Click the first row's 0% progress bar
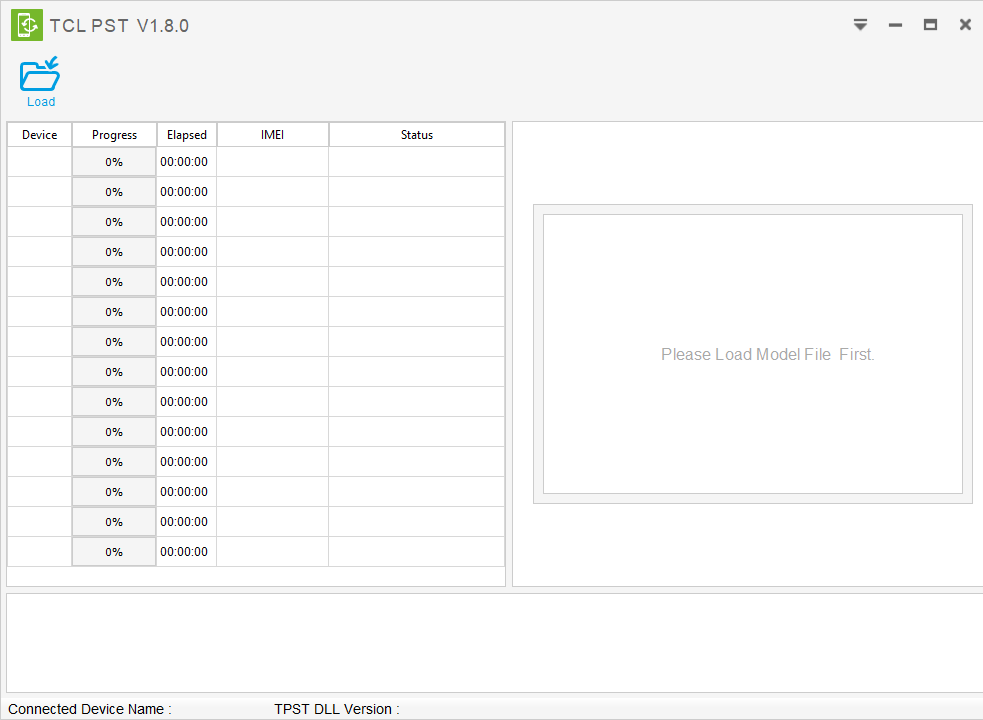This screenshot has height=720, width=983. 113,161
